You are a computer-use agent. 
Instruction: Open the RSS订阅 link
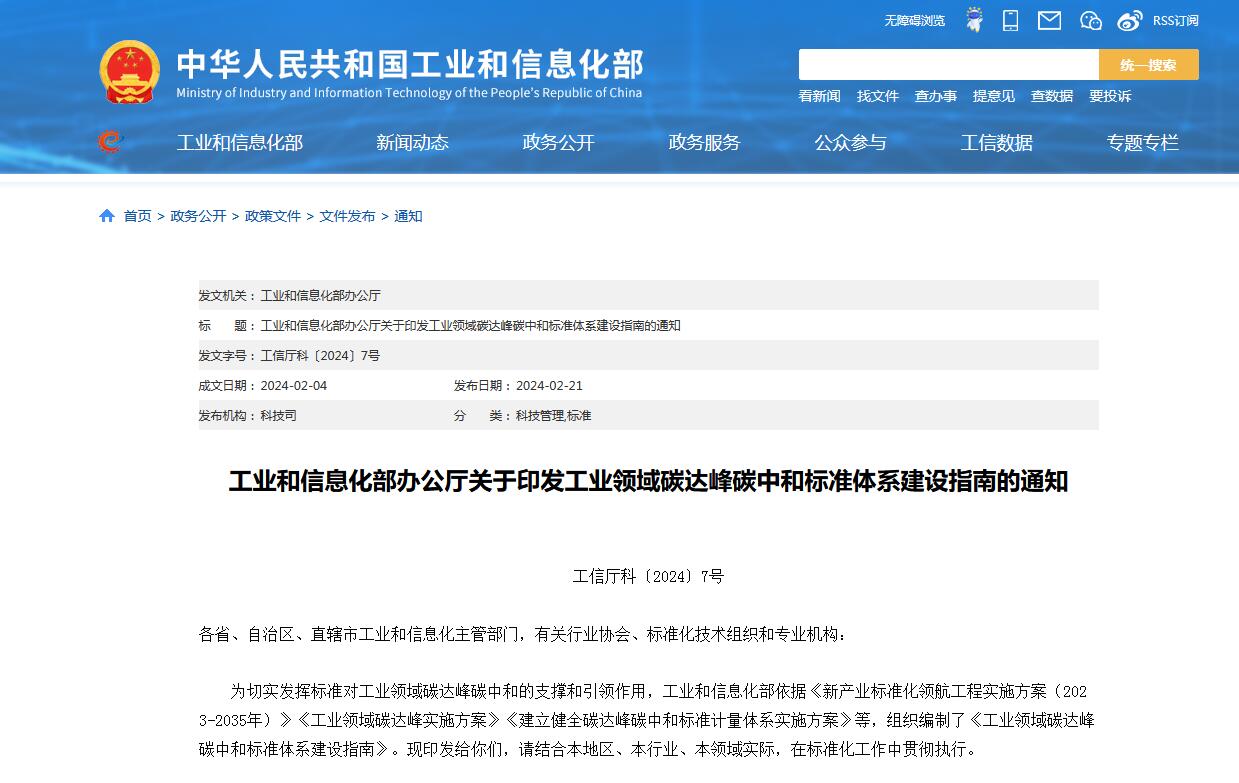tap(1175, 21)
